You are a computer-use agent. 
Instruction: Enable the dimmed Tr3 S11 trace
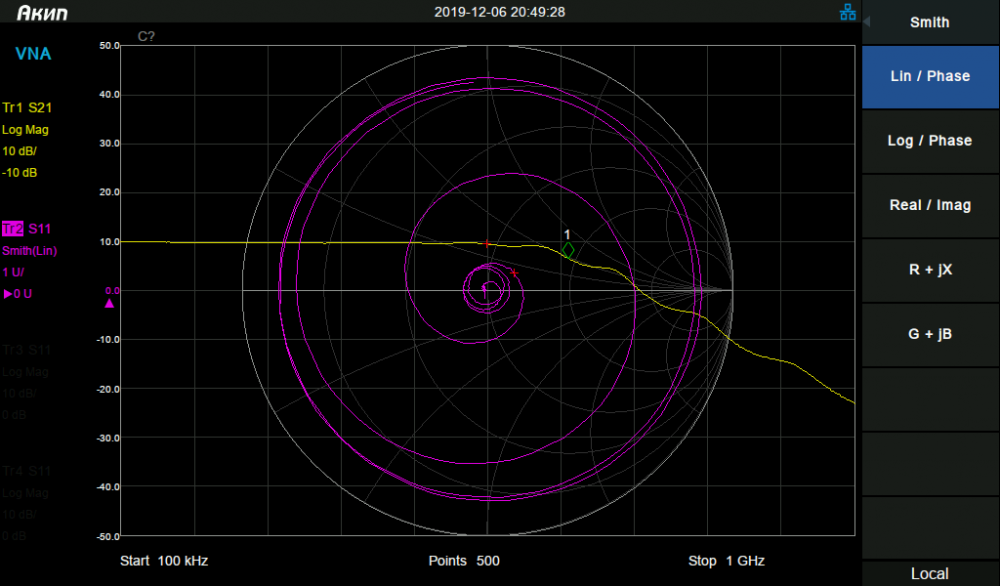pos(27,350)
